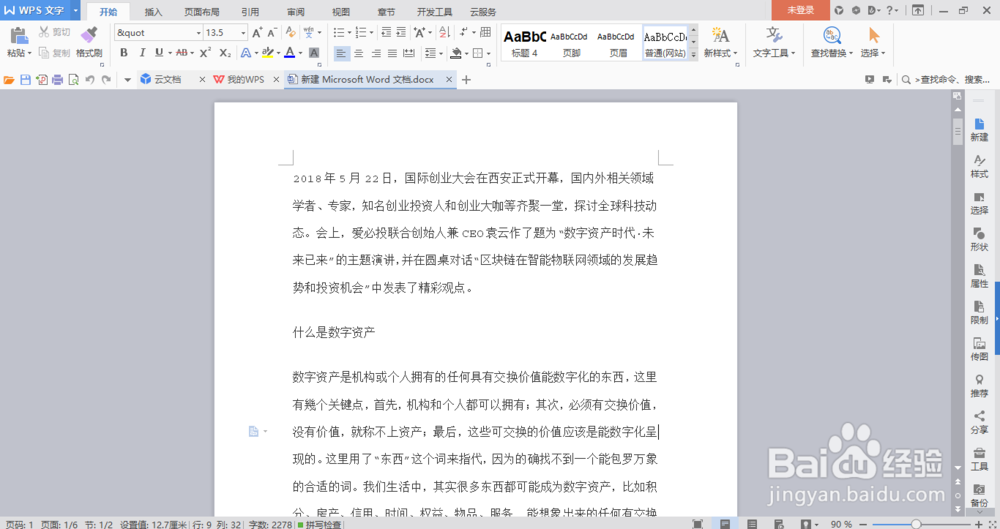Click the decrease indent icon
The image size is (1000, 529).
pyautogui.click(x=386, y=33)
